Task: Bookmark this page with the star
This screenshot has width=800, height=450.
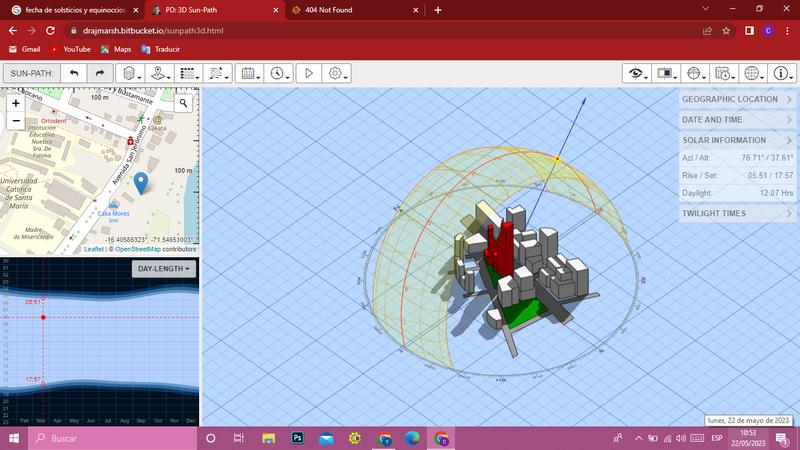Action: (x=727, y=31)
